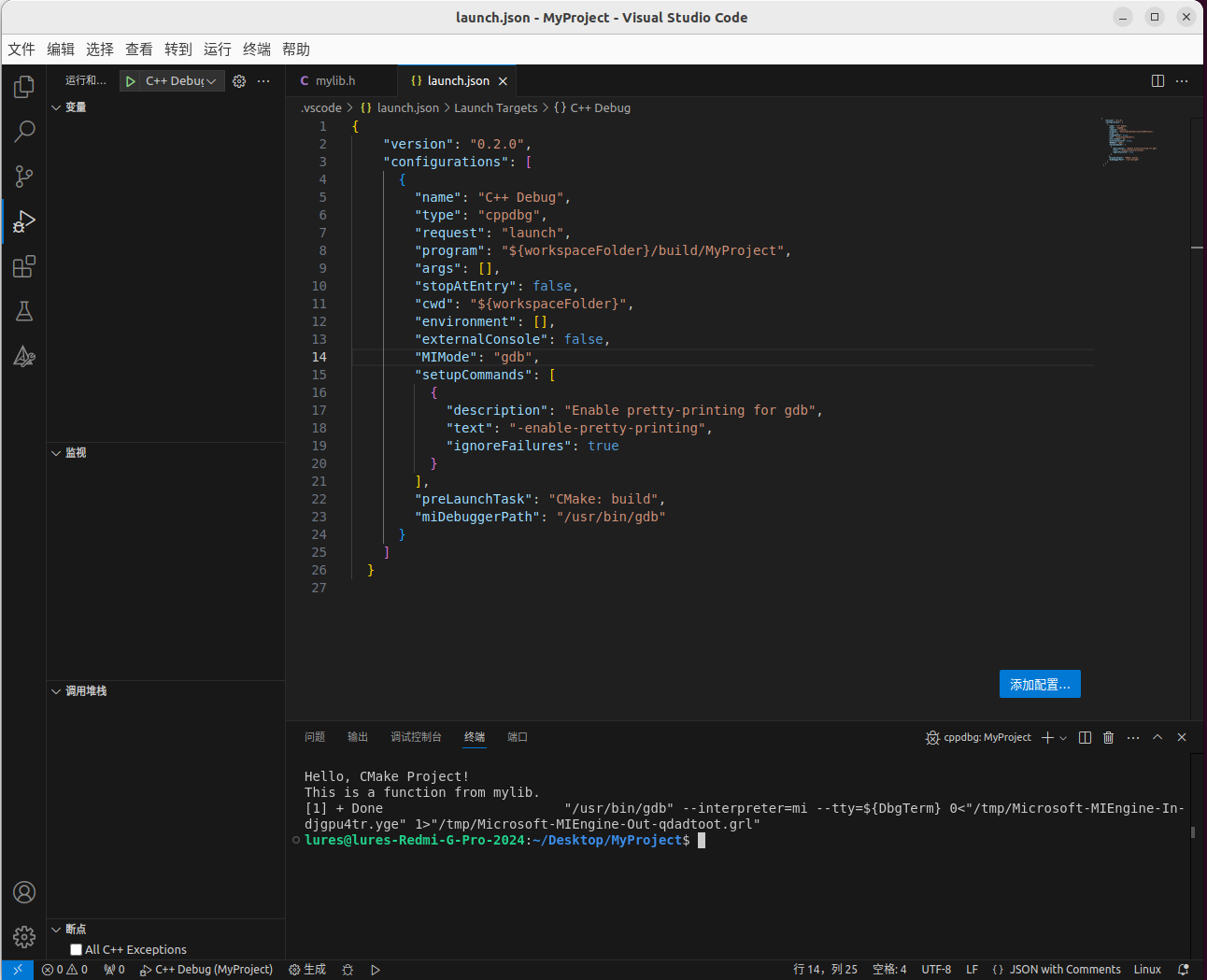
Task: Collapse the 调用堆栈 (Call Stack) section
Action: 85,691
